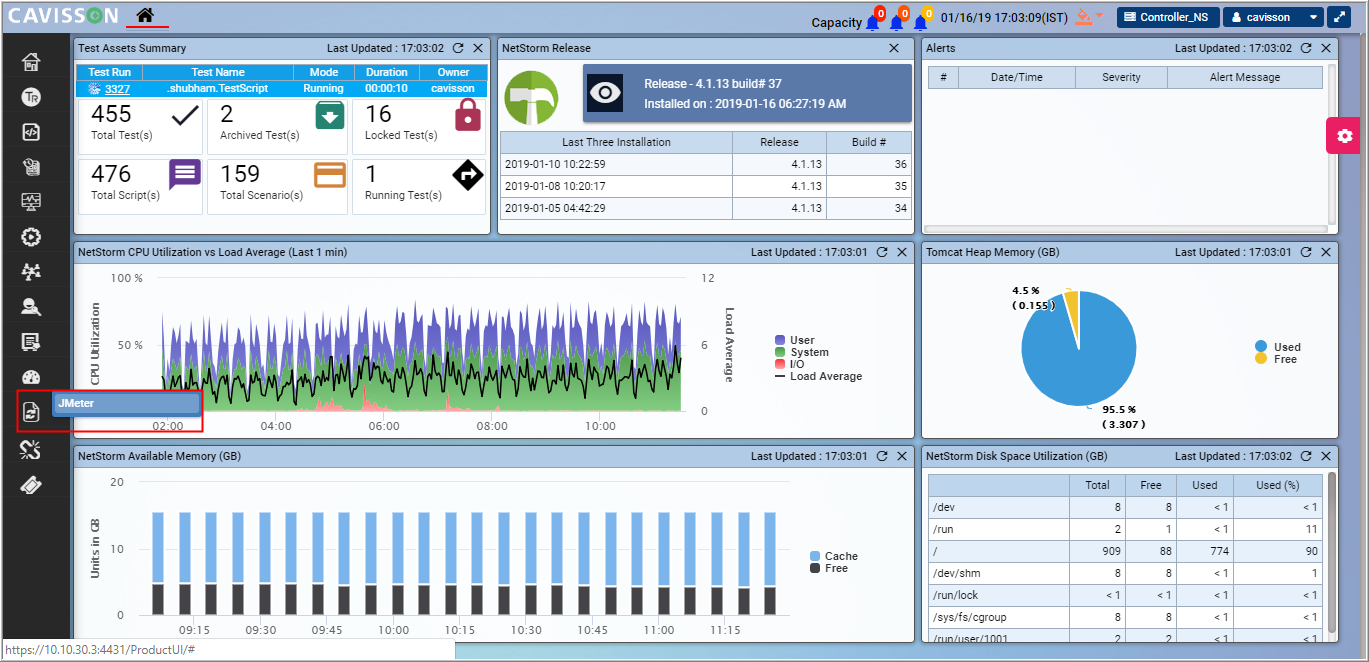Image resolution: width=1369 pixels, height=662 pixels.
Task: Click the Severity column header in Alerts
Action: coord(1121,77)
